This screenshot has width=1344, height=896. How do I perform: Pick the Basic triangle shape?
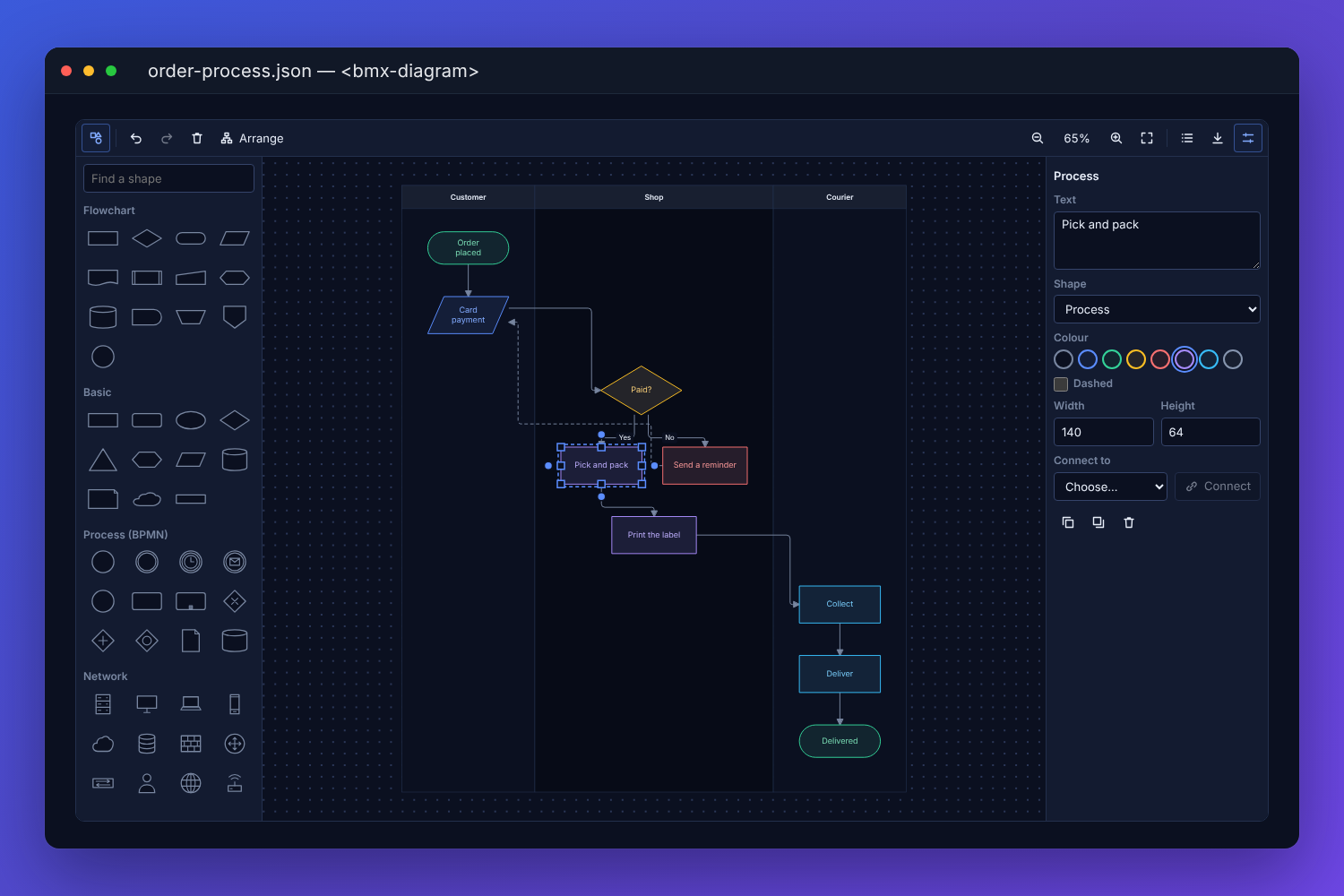click(103, 460)
